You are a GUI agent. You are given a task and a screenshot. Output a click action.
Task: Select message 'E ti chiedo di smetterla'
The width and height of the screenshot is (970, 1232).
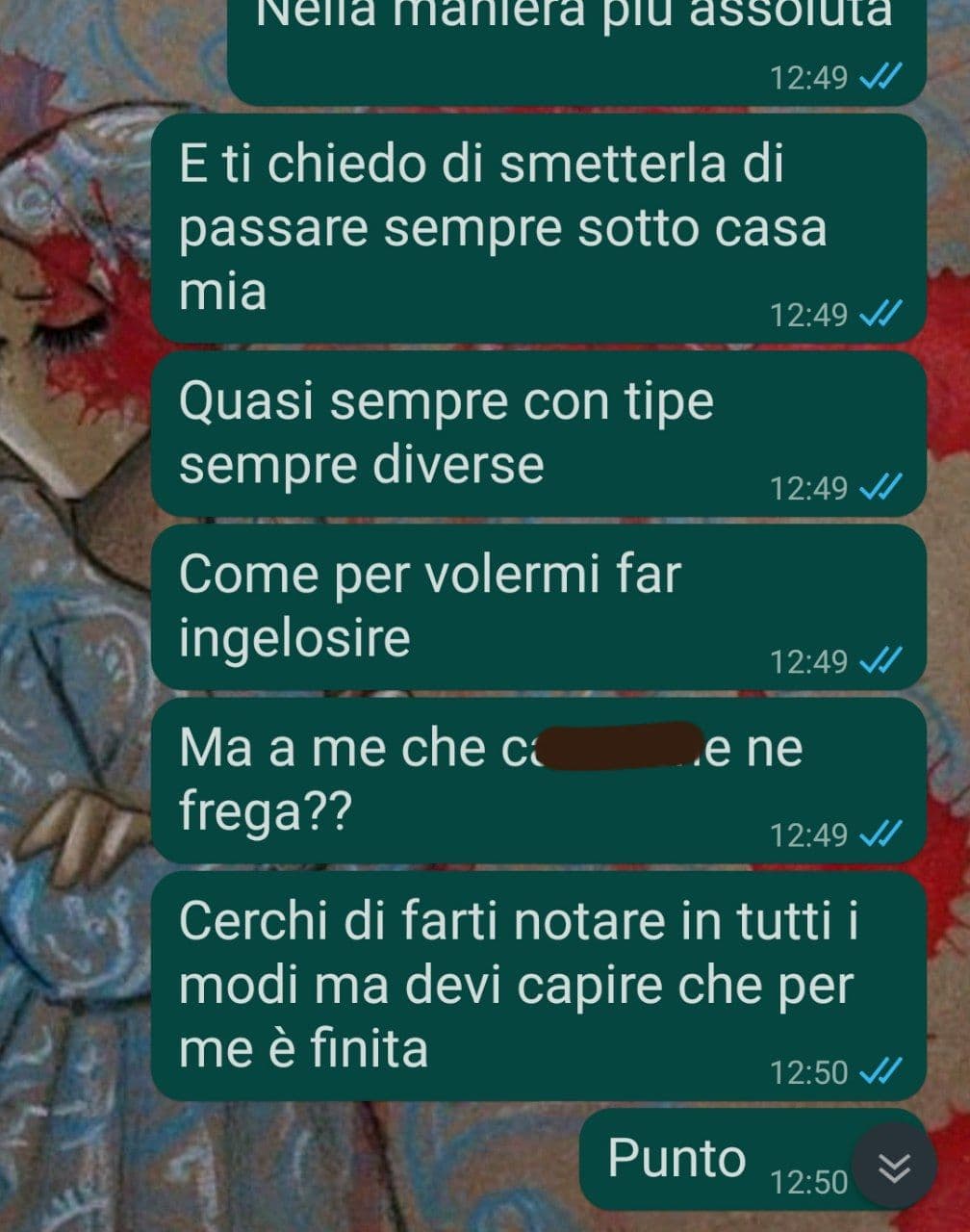pyautogui.click(x=539, y=228)
